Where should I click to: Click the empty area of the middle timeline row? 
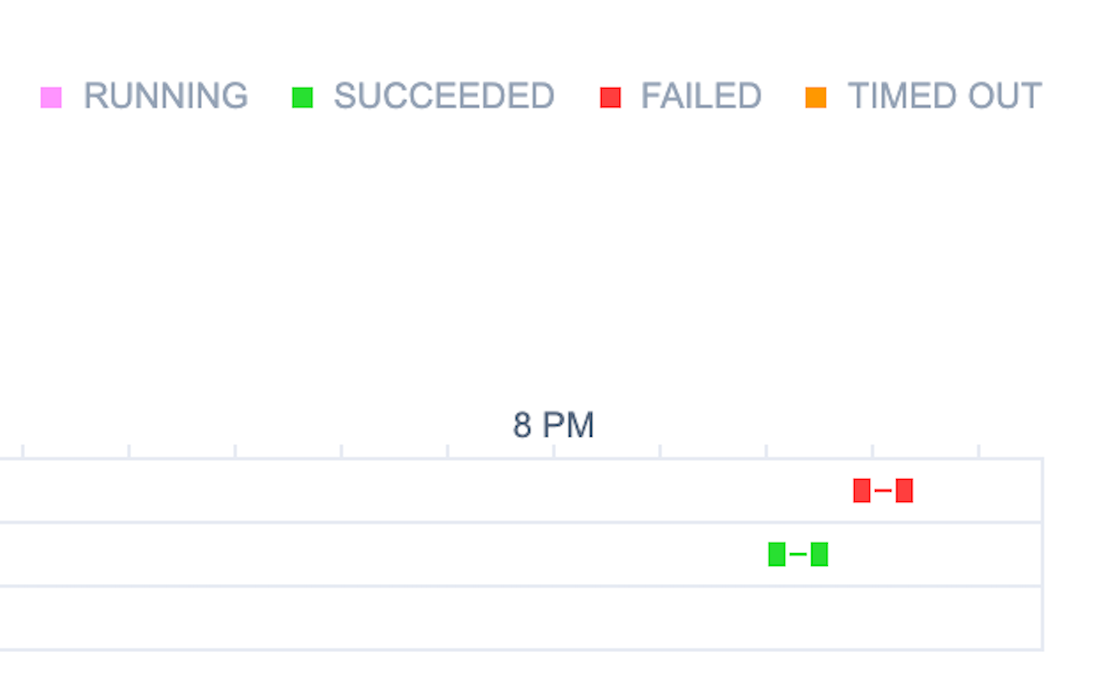tap(400, 554)
